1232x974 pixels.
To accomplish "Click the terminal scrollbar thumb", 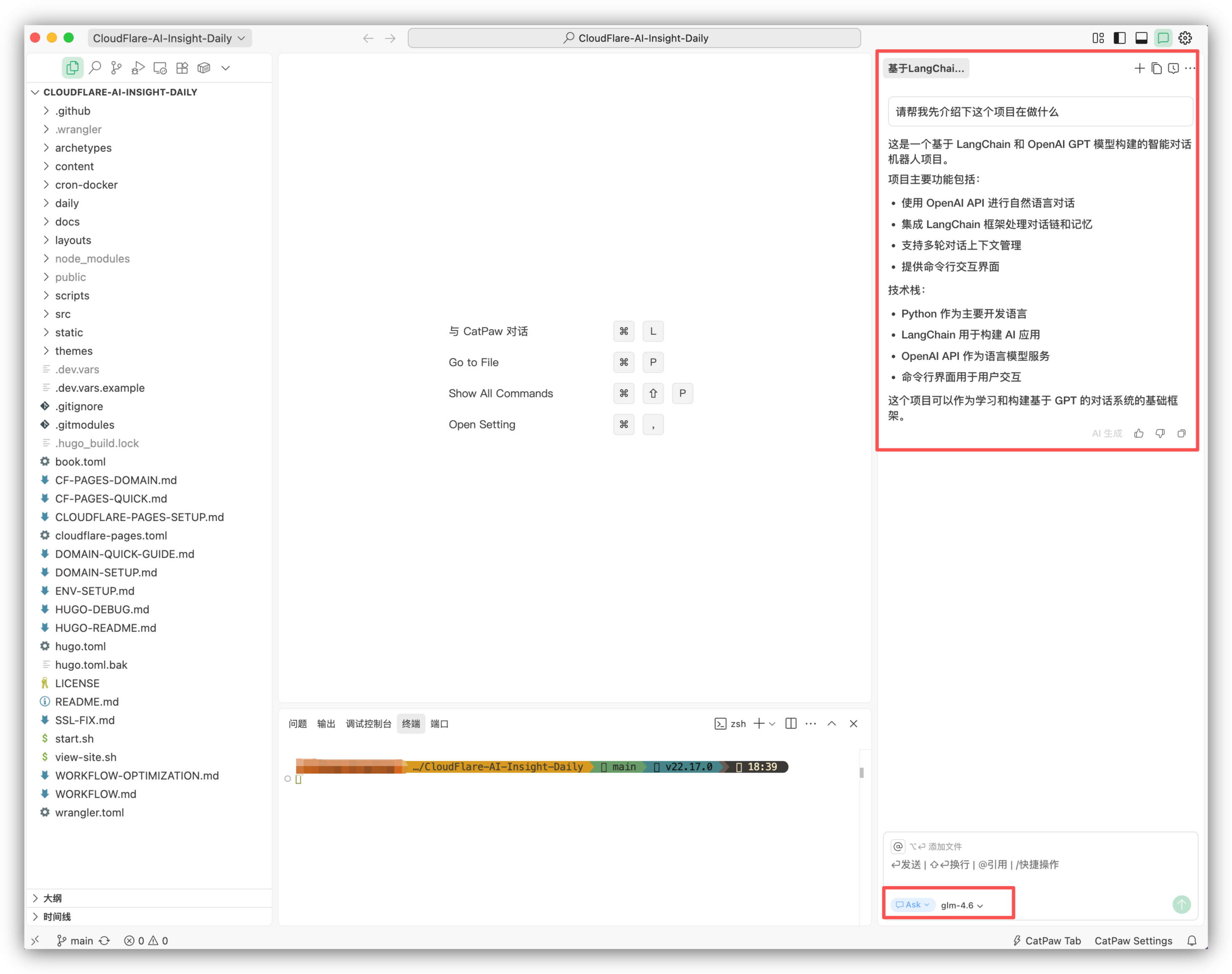I will pyautogui.click(x=861, y=773).
